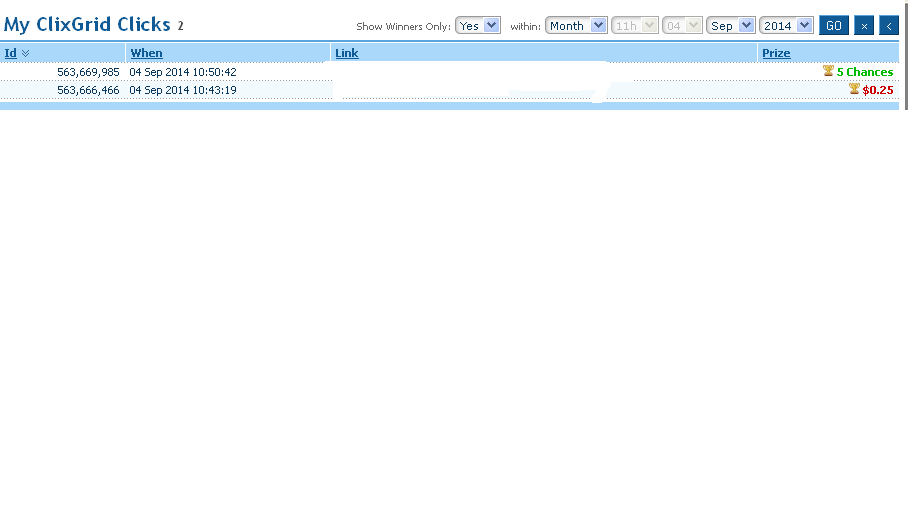Select Id 563,669,985 cell
This screenshot has height=512, width=908.
coord(88,72)
